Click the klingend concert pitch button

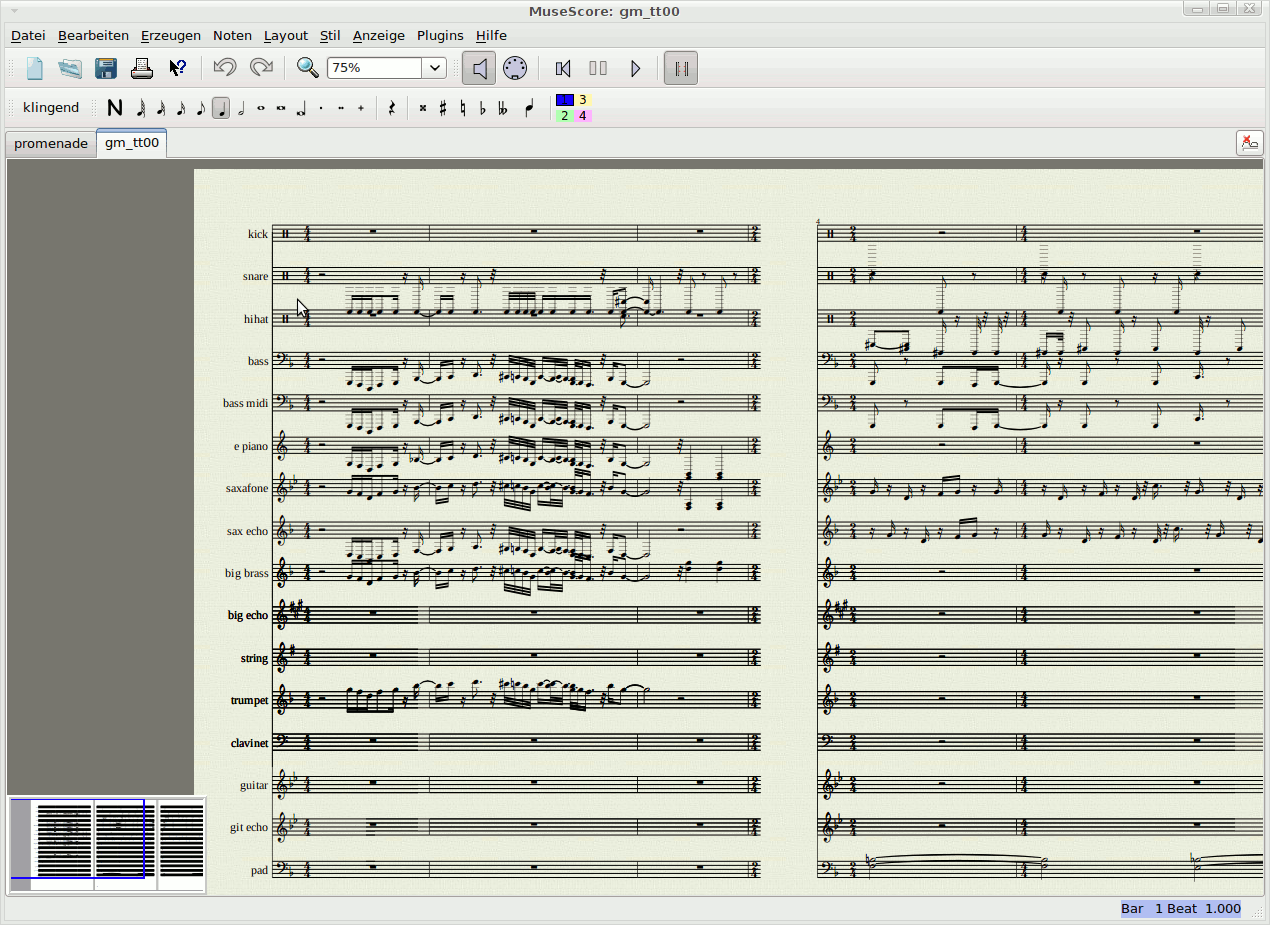pyautogui.click(x=51, y=108)
